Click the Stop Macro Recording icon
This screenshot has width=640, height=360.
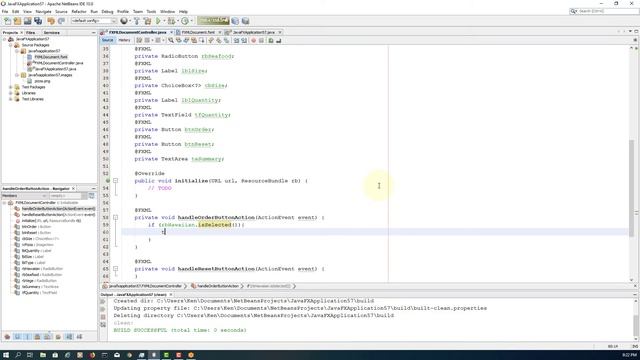pos(261,40)
